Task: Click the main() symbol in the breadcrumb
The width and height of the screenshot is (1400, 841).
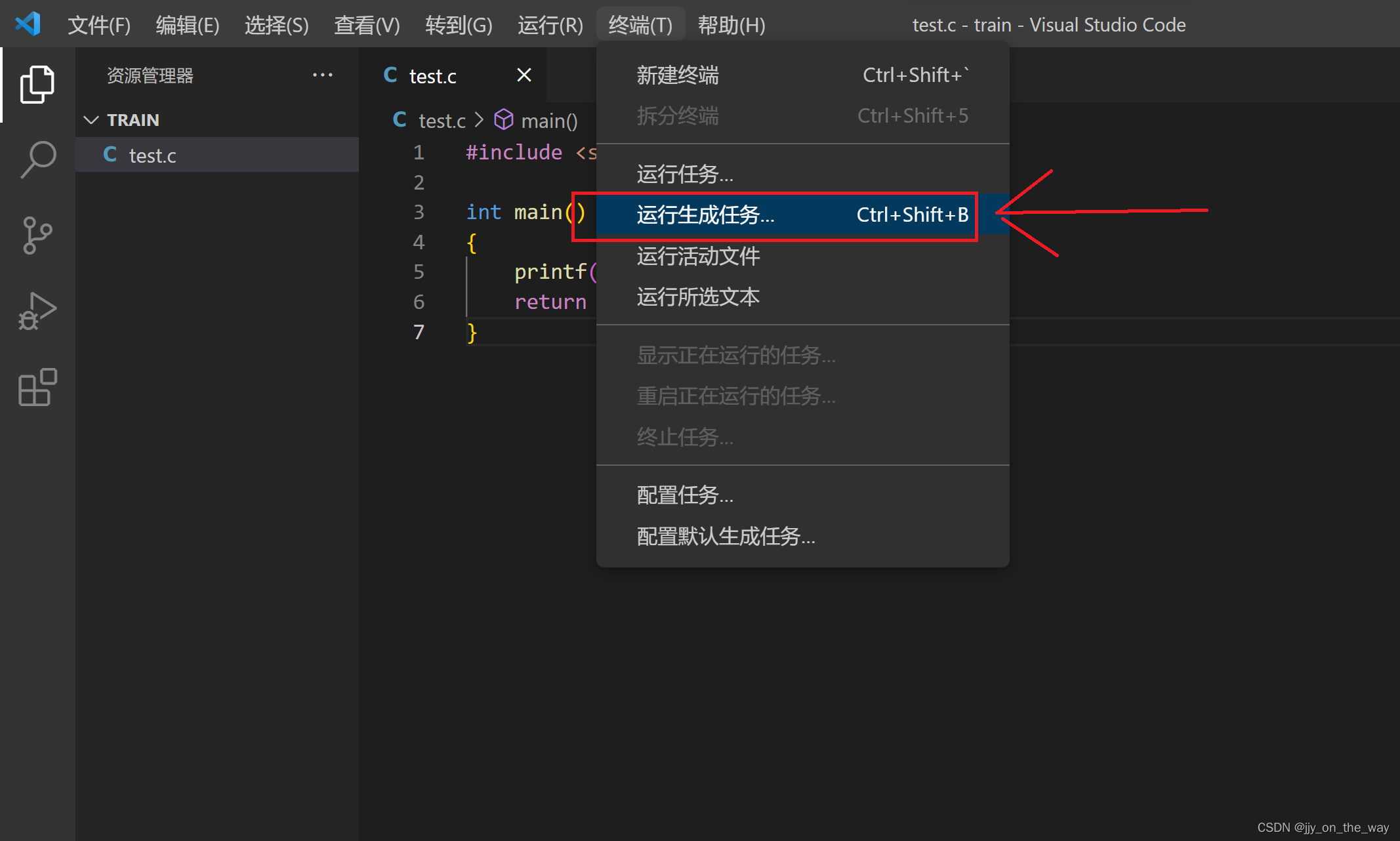Action: (x=548, y=120)
